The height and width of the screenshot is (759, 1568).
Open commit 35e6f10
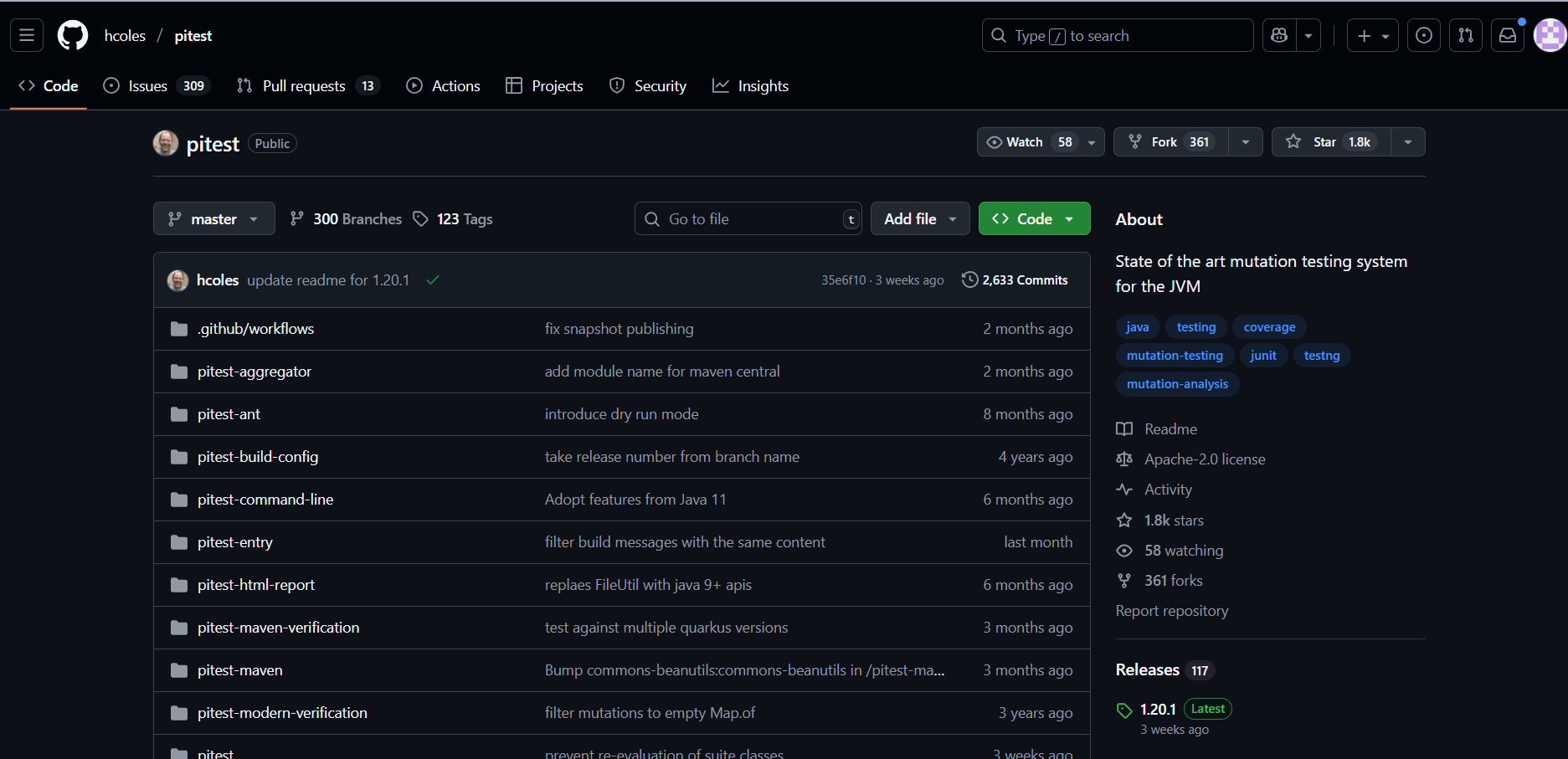pyautogui.click(x=842, y=279)
